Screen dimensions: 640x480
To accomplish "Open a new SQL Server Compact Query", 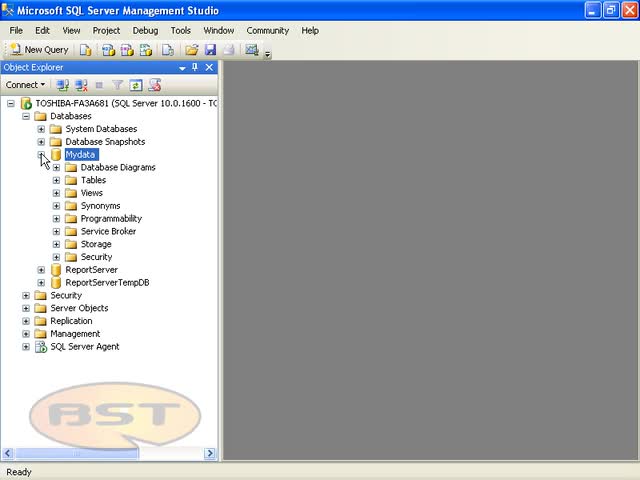I will point(168,50).
